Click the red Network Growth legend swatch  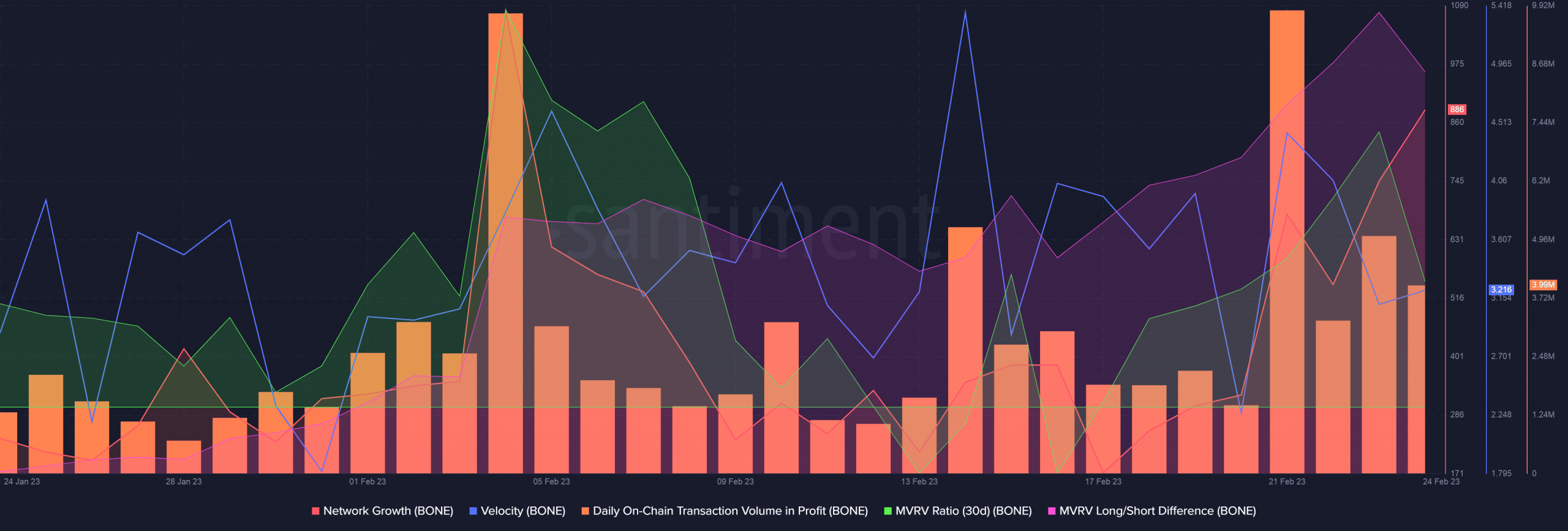click(x=315, y=511)
